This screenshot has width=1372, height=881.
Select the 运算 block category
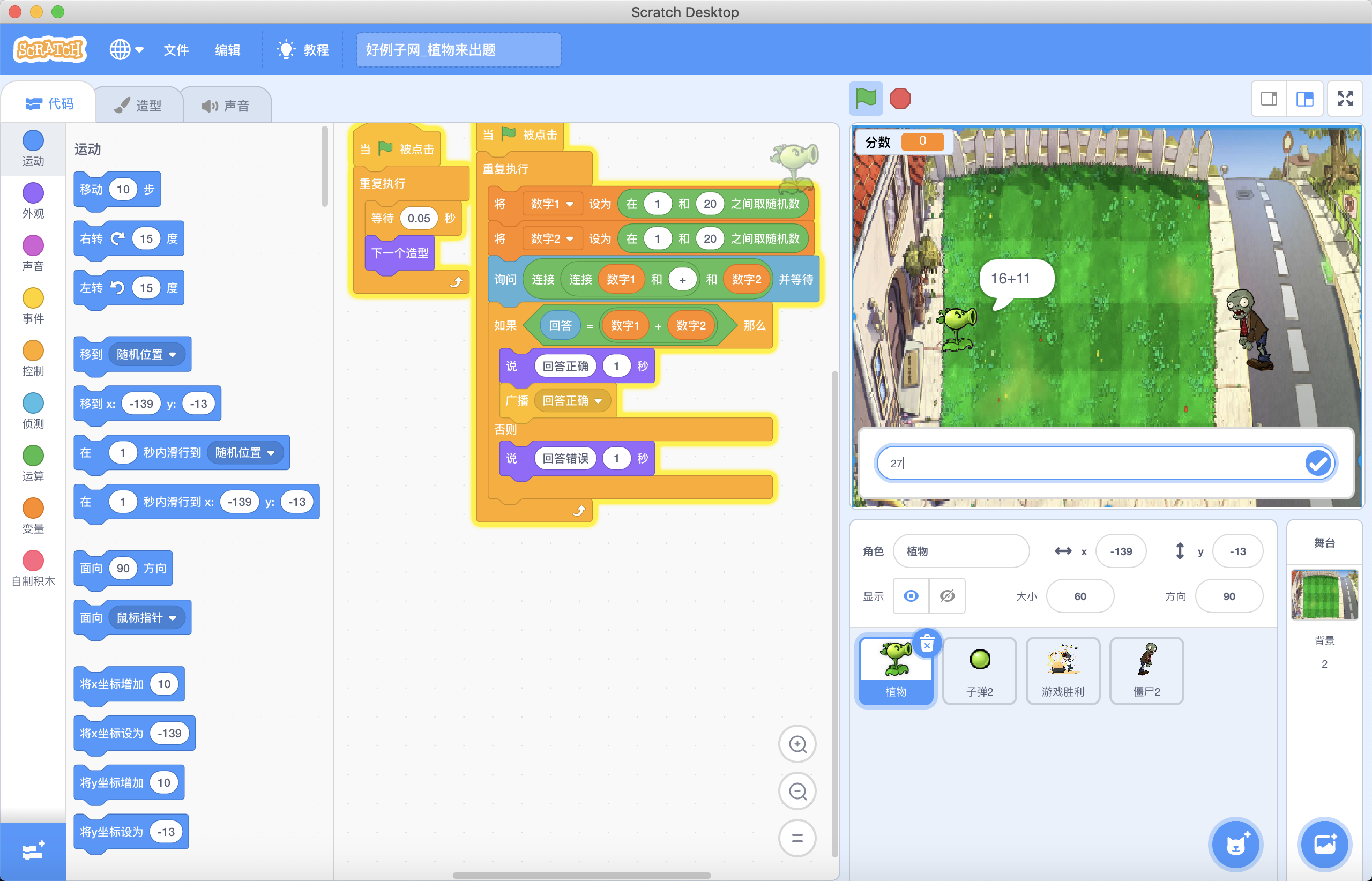tap(33, 464)
